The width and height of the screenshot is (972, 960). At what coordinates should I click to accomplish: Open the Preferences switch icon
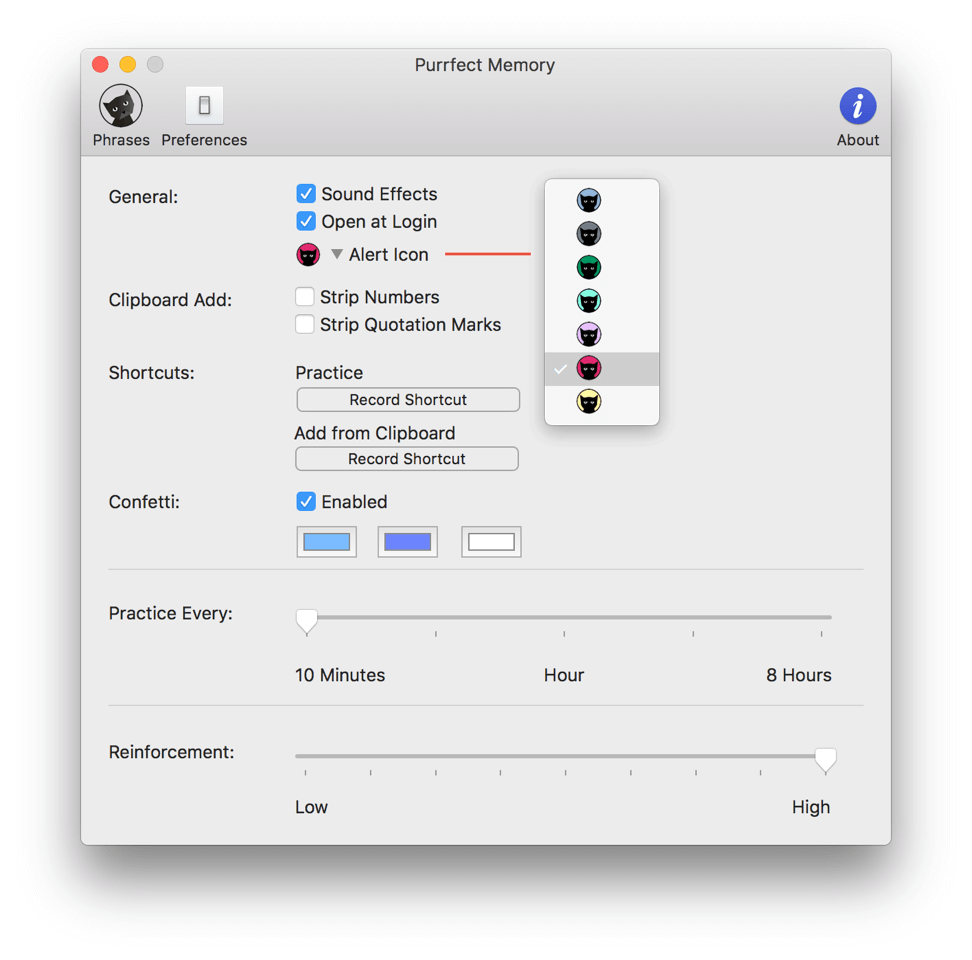tap(204, 105)
